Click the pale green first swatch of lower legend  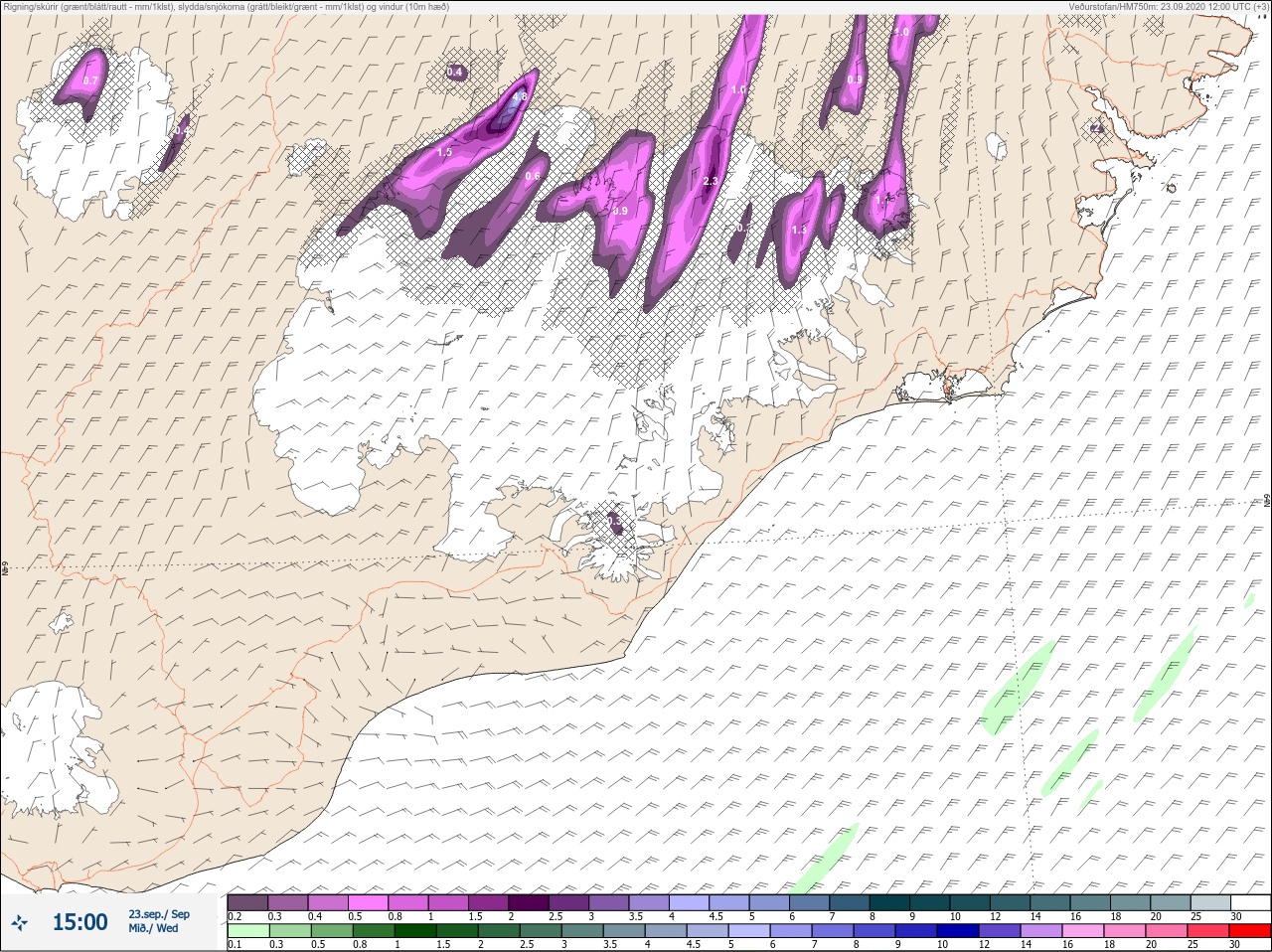pos(247,931)
